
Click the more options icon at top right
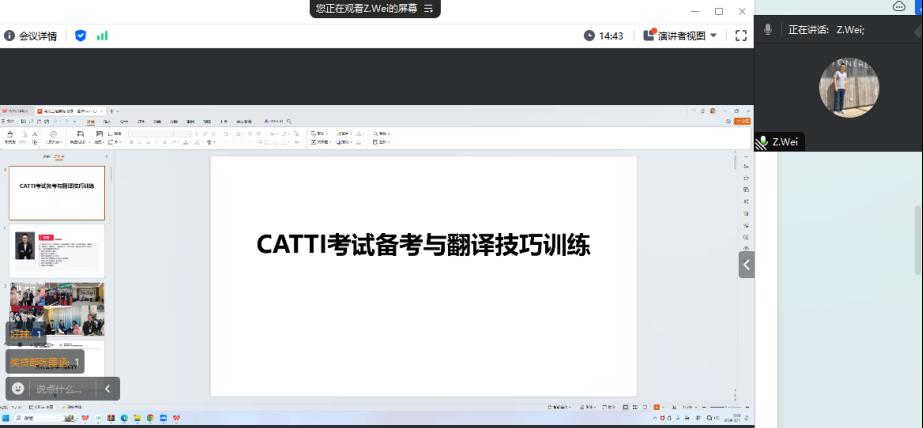coord(898,6)
